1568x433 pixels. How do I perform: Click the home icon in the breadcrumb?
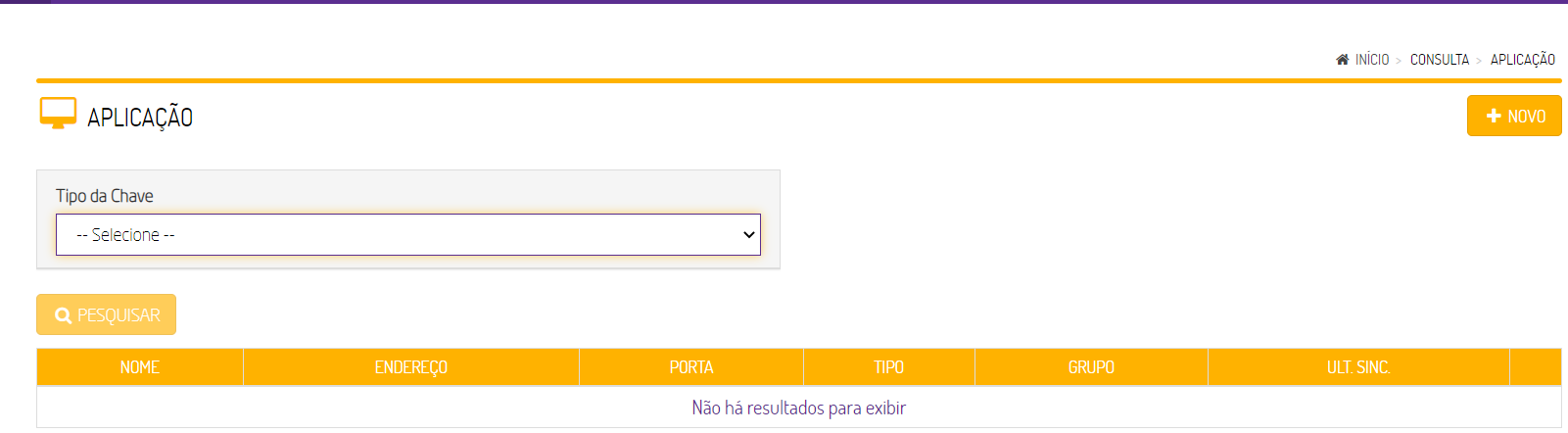coord(1342,60)
